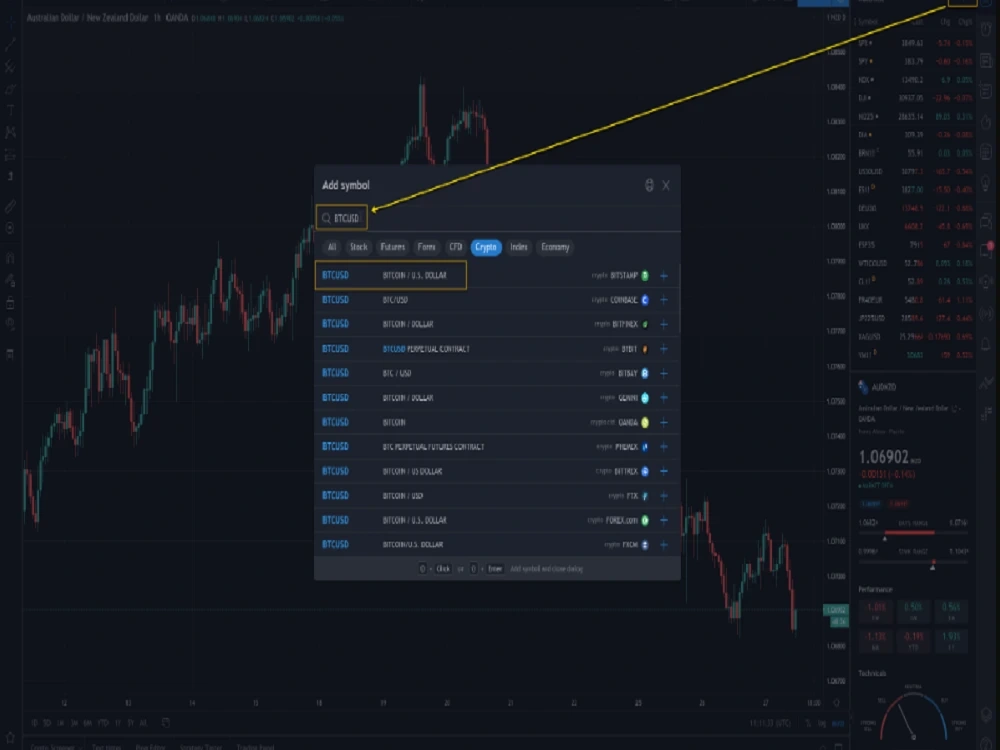Toggle logarithmic scale at bottom right

point(820,721)
